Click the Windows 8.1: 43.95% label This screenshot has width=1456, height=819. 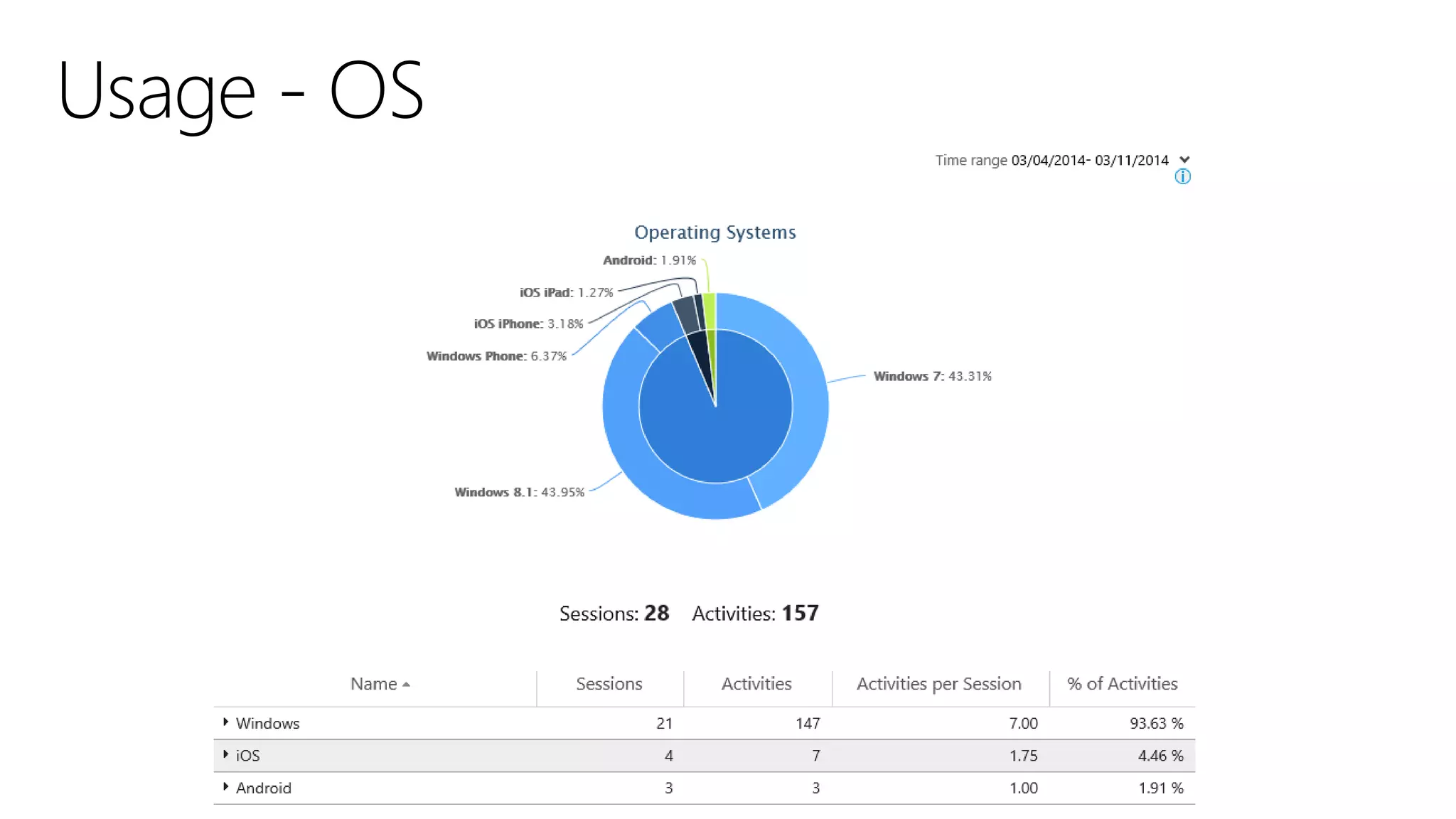[x=519, y=492]
